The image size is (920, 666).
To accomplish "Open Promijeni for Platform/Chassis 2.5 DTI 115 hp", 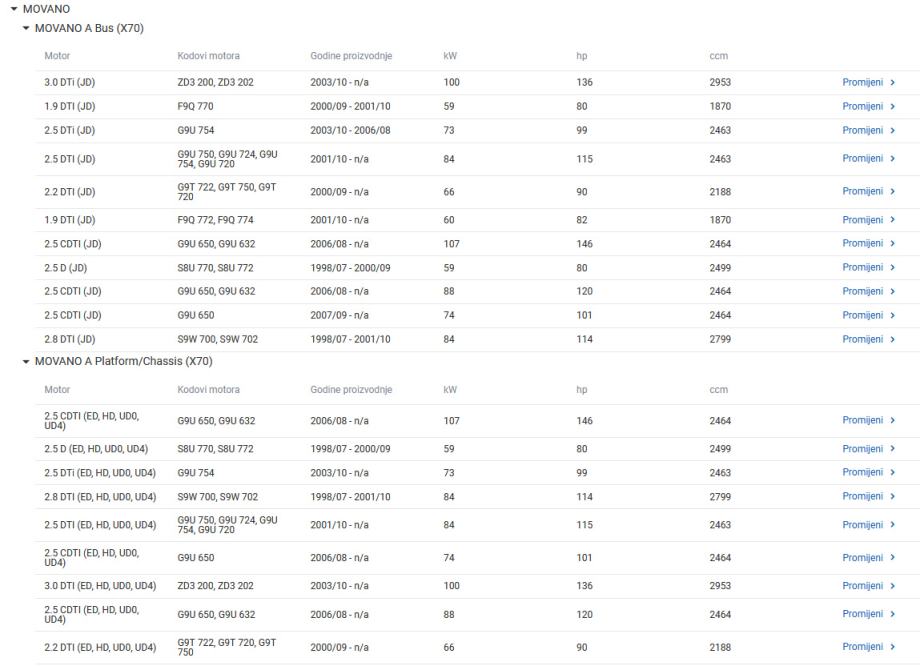I will click(862, 525).
